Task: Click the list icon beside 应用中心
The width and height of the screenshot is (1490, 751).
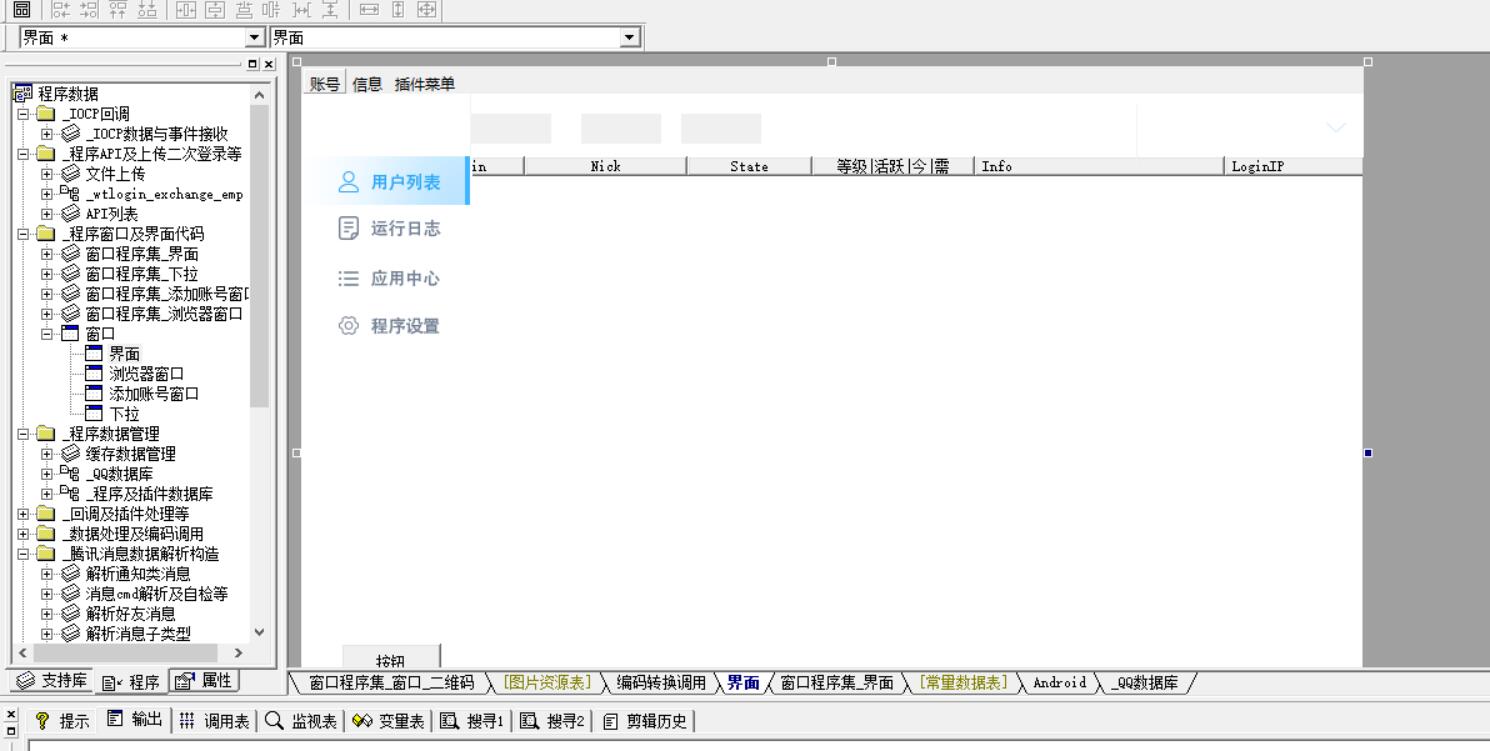Action: (348, 279)
